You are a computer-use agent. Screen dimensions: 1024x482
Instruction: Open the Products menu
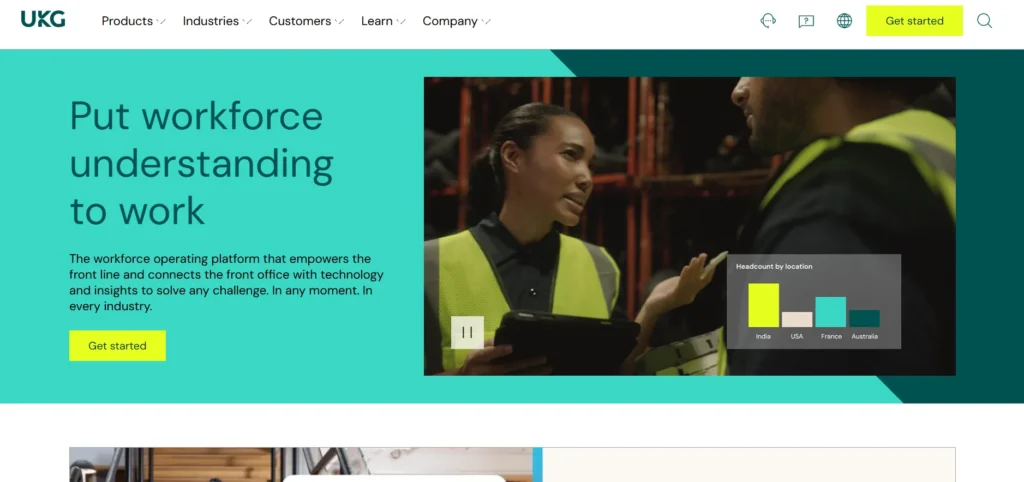[127, 21]
